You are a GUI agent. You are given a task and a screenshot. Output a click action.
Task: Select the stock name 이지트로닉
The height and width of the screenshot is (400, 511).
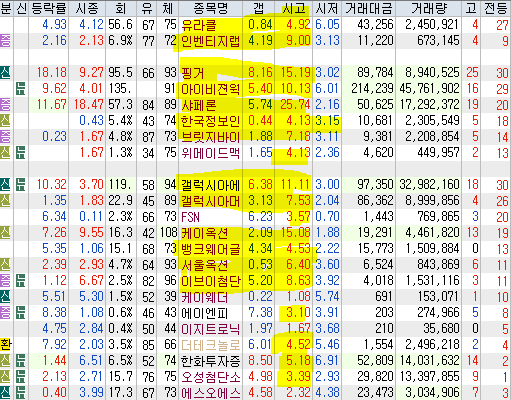pyautogui.click(x=210, y=329)
